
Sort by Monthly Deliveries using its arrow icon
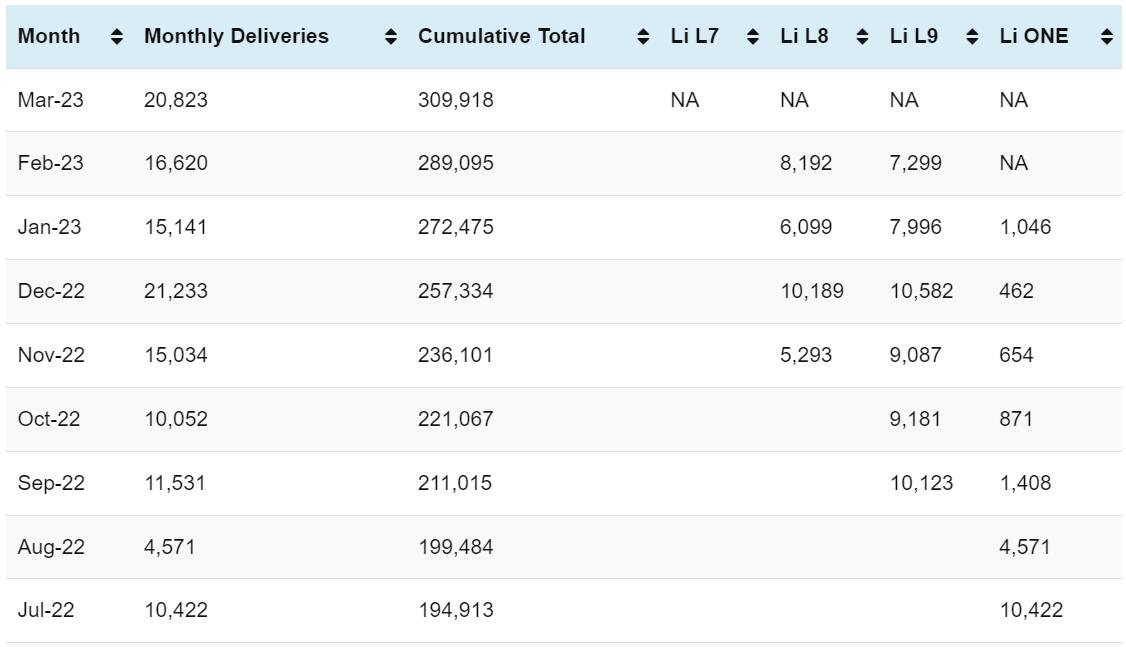click(x=391, y=37)
